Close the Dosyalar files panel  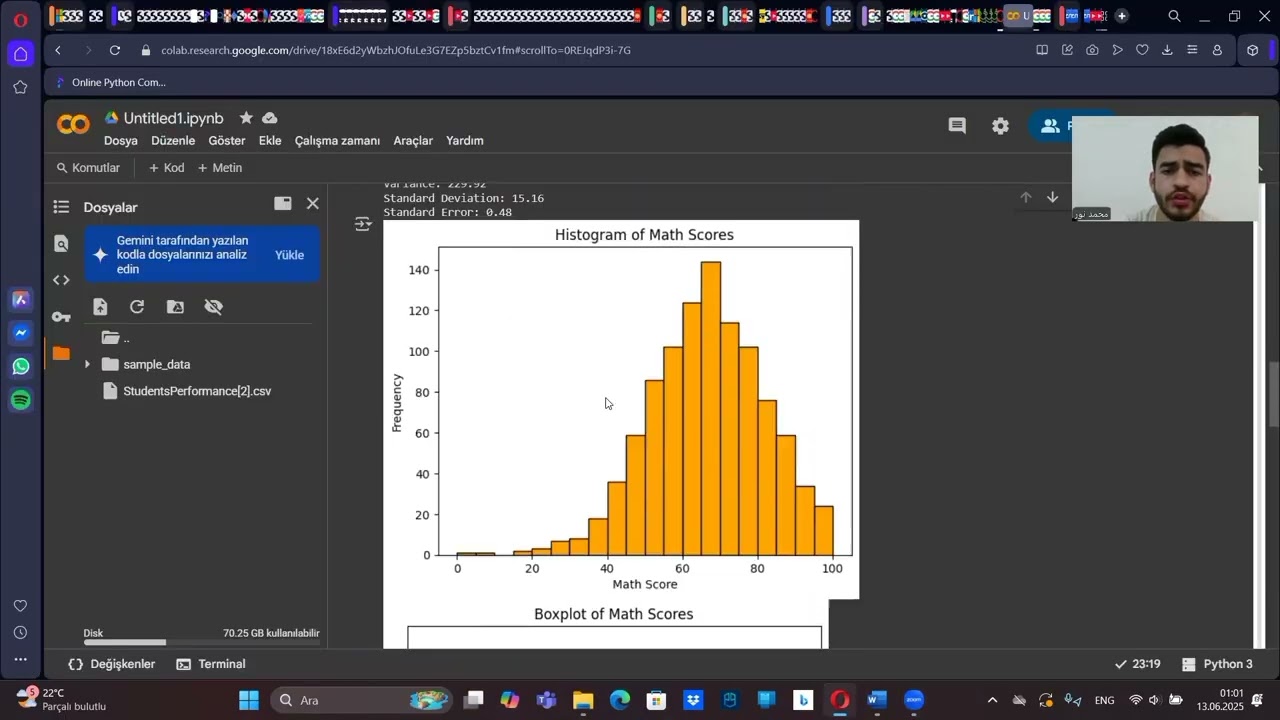tap(313, 203)
